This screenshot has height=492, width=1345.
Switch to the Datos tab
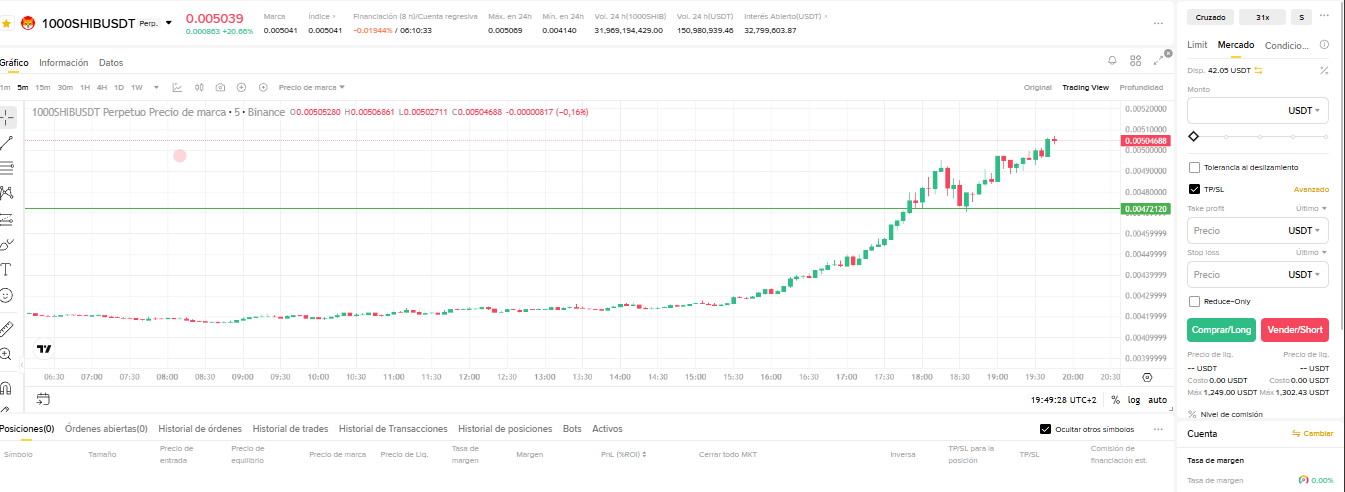point(111,62)
